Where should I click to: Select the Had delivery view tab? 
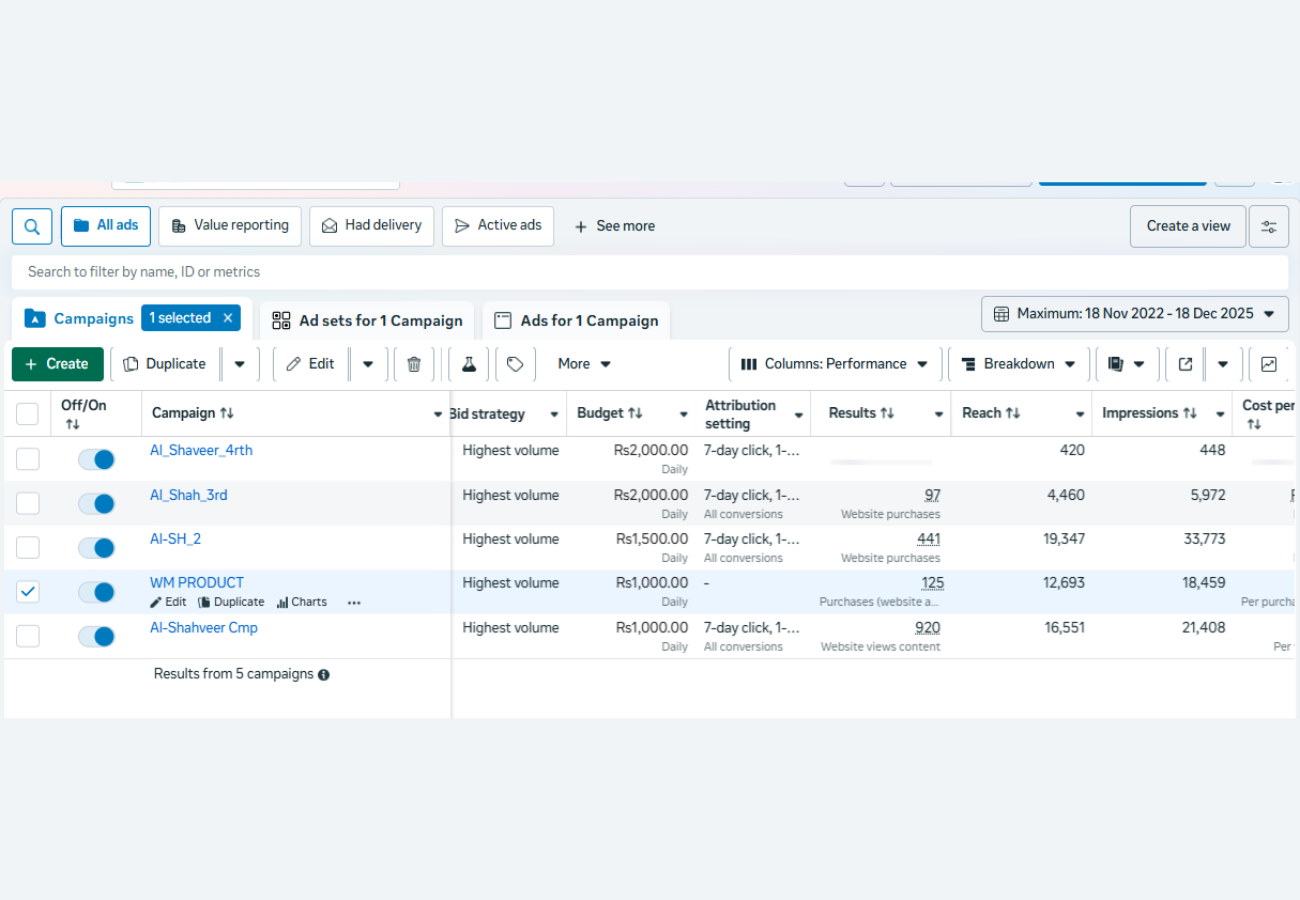tap(372, 226)
